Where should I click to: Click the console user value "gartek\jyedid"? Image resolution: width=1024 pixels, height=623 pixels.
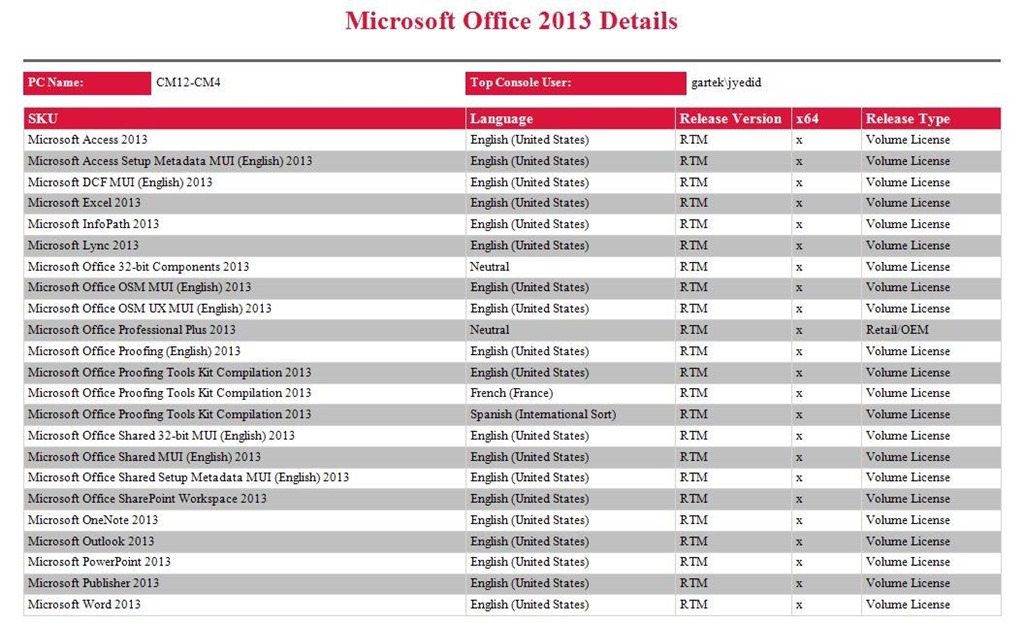[726, 82]
